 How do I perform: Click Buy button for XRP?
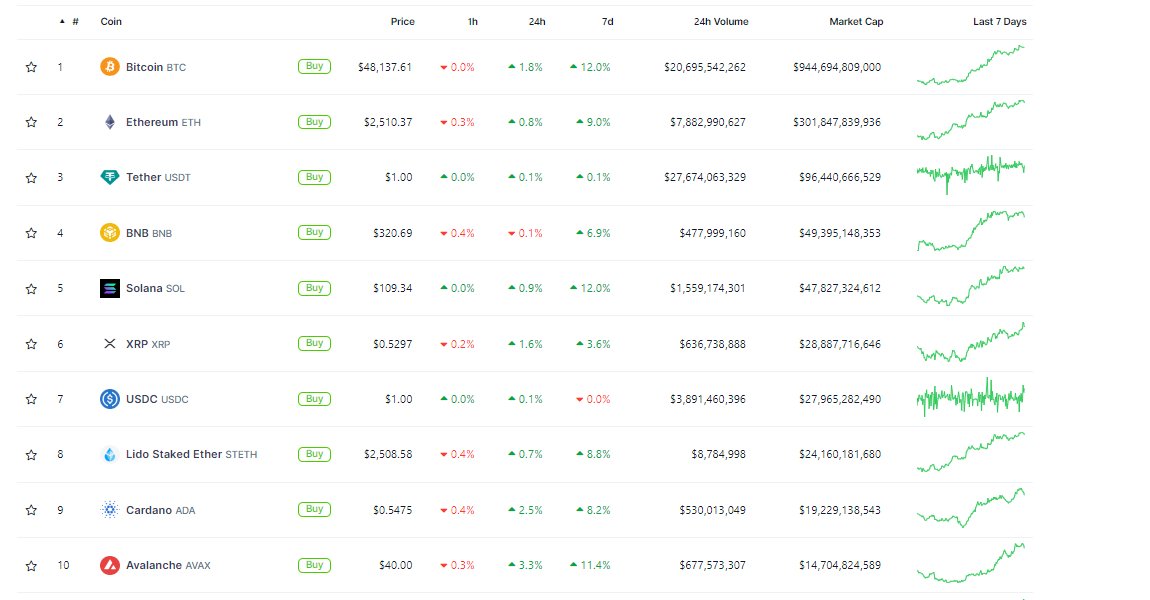click(x=314, y=343)
